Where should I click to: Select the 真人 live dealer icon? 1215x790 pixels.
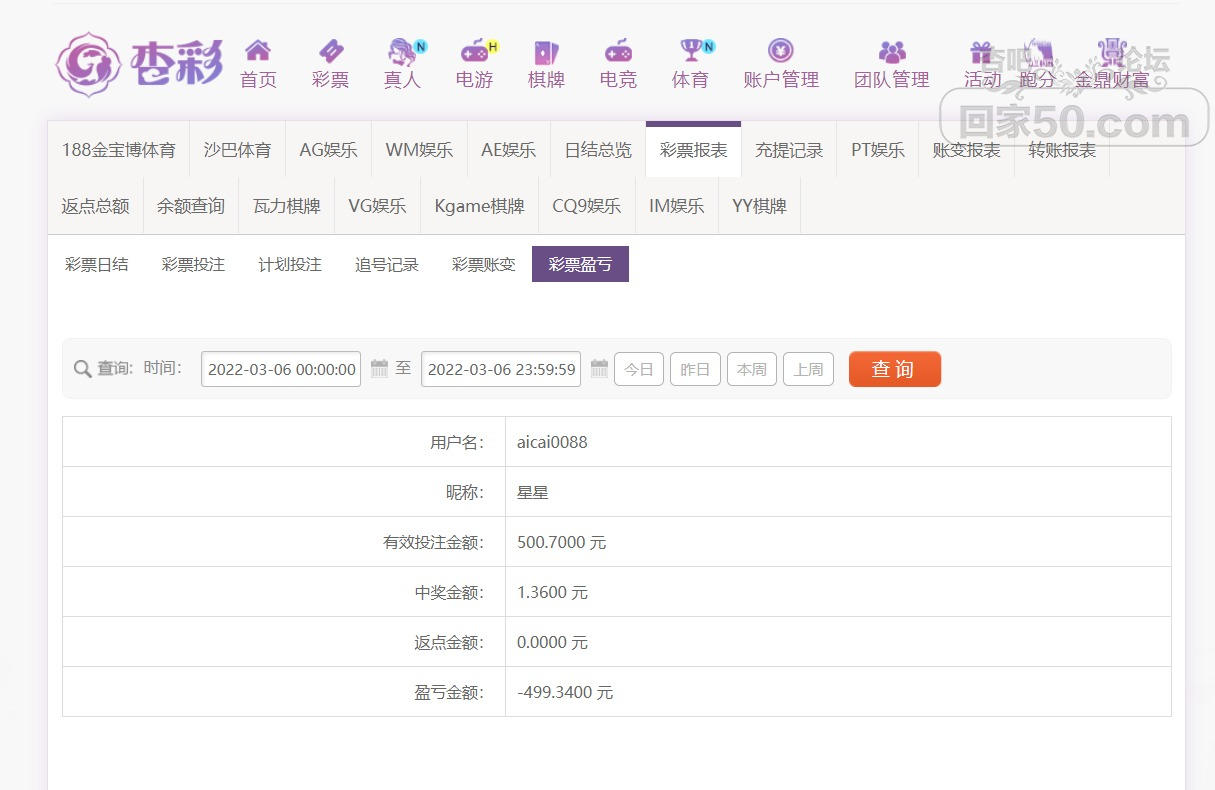point(402,51)
